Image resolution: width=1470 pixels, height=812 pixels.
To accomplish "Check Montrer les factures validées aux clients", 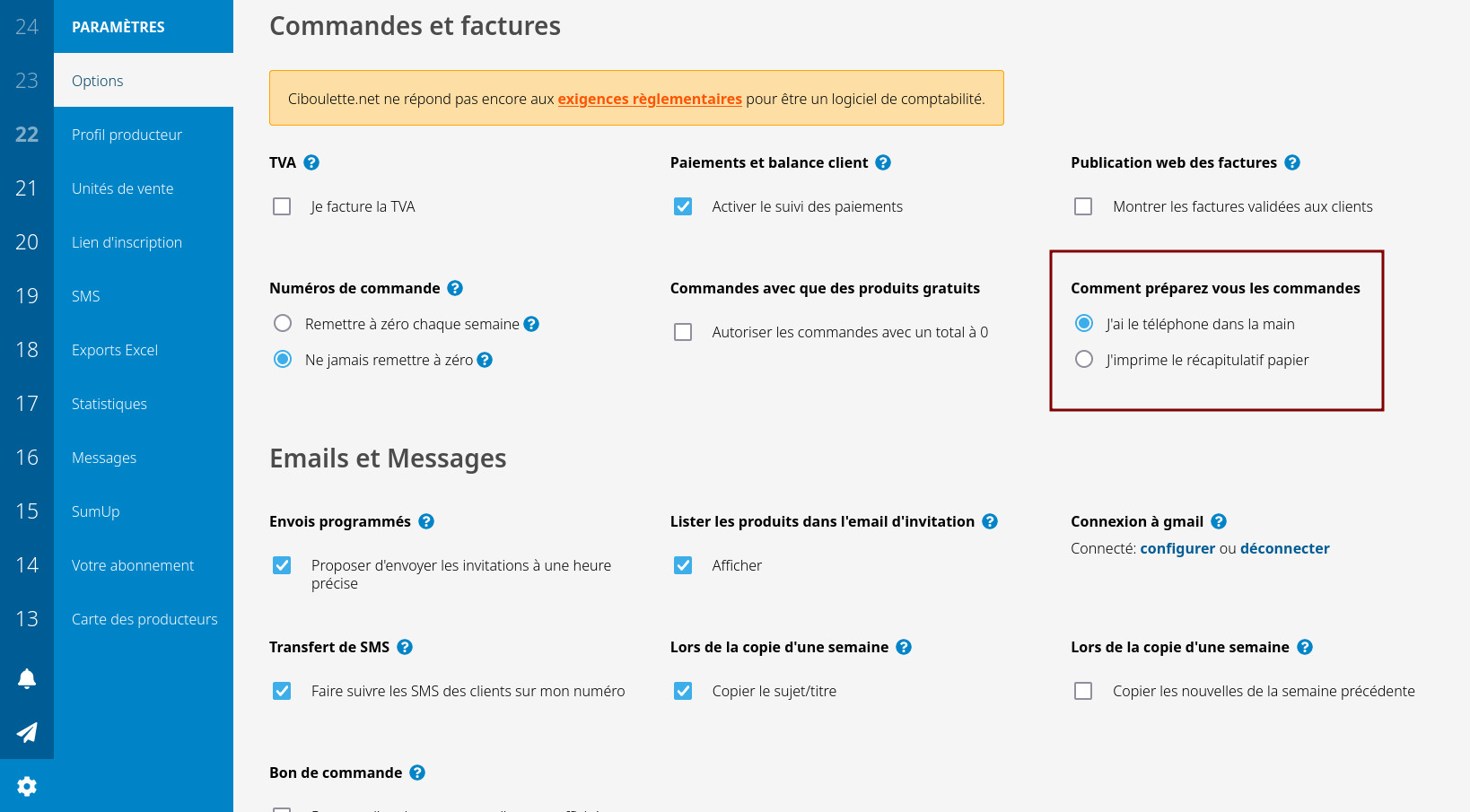I will (1083, 206).
